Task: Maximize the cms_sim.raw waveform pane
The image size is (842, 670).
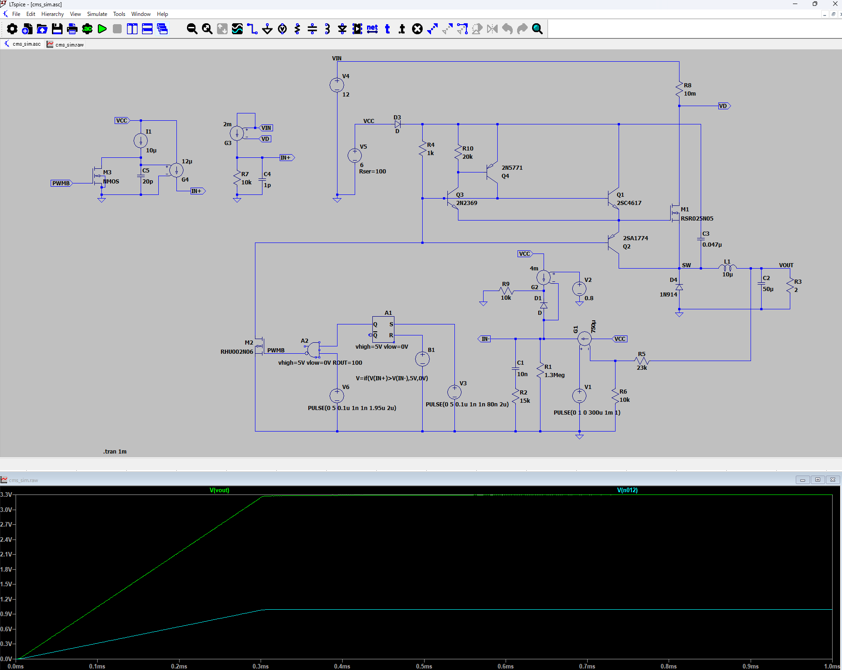Action: [x=817, y=479]
